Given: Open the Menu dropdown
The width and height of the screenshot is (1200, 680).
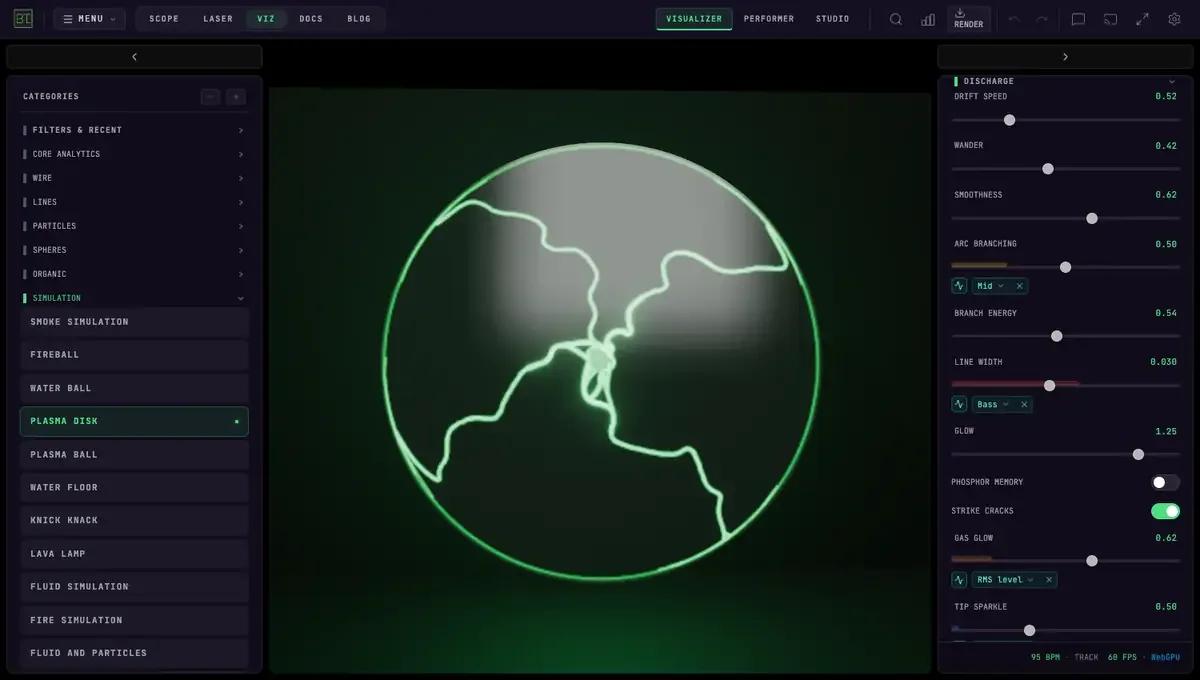Looking at the screenshot, I should pos(89,19).
